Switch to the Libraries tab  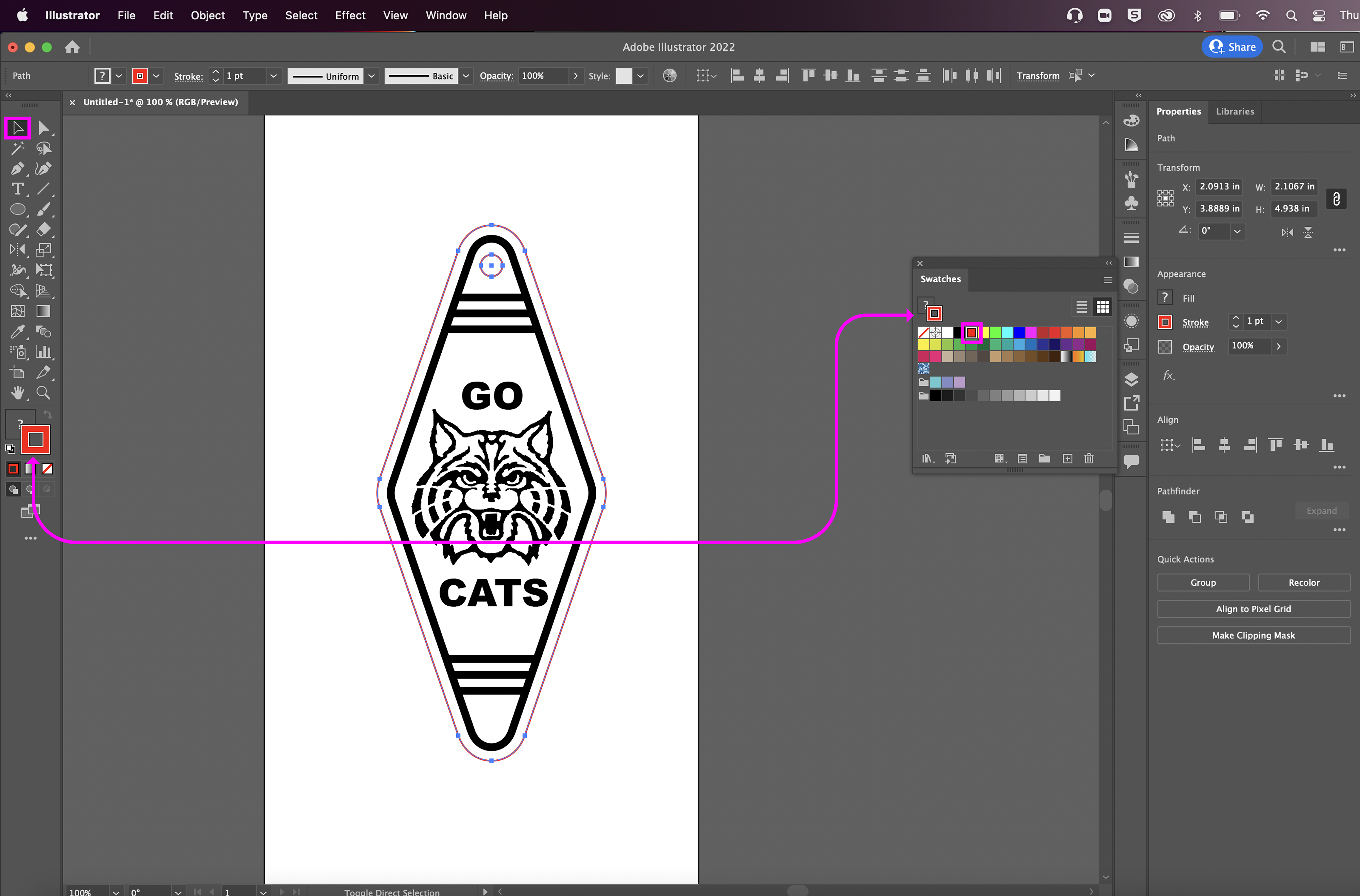point(1234,111)
